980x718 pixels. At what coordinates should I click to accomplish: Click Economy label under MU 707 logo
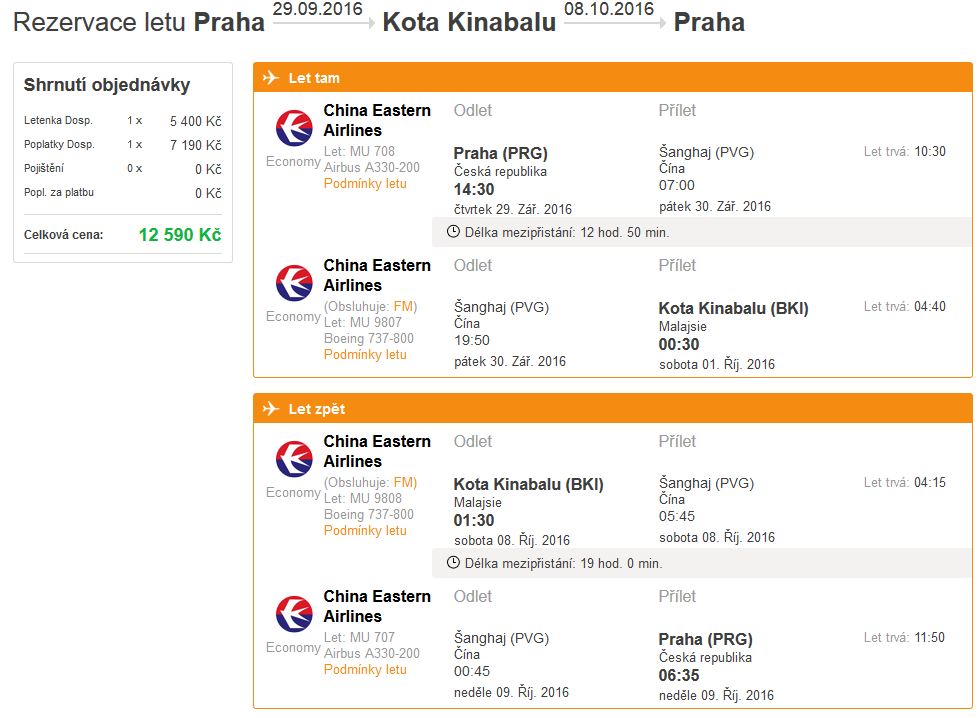pyautogui.click(x=293, y=648)
